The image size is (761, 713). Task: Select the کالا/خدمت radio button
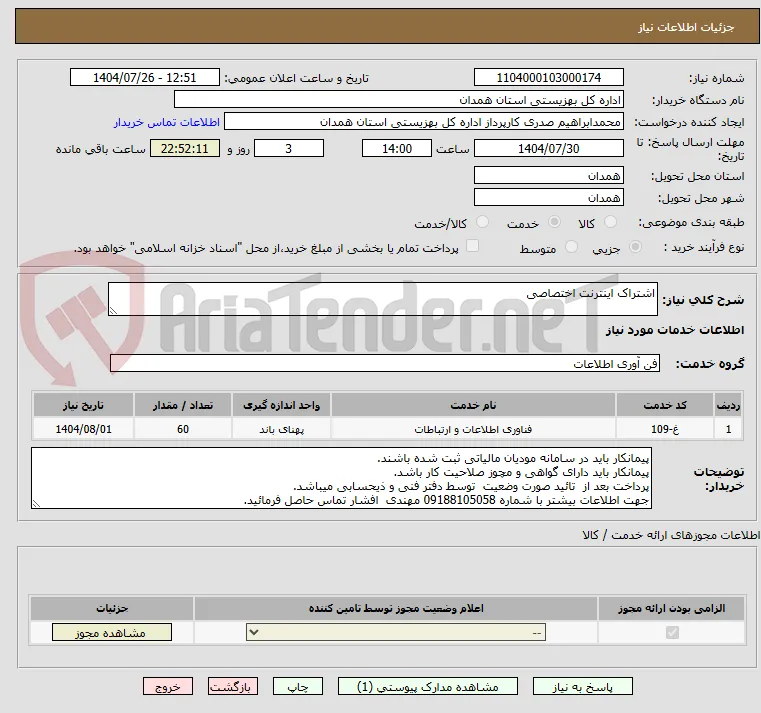[x=482, y=222]
